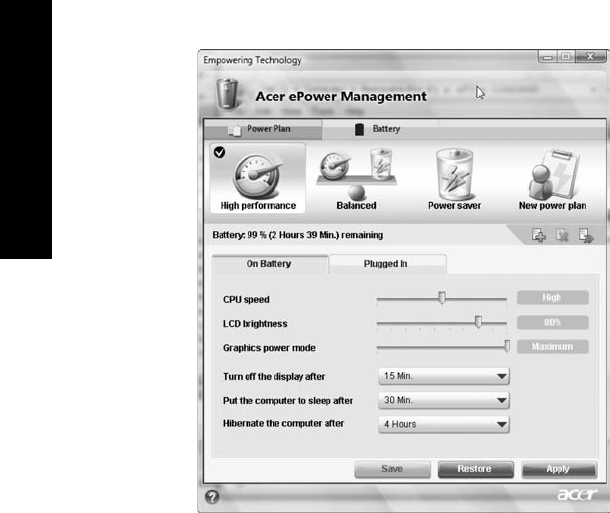Click the battery icon beside Acer ePower Management
Viewport: 610px width, 513px height.
click(227, 94)
